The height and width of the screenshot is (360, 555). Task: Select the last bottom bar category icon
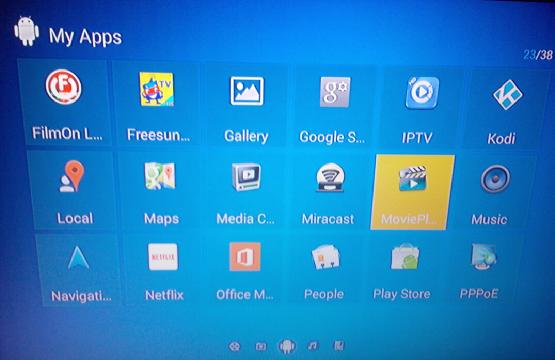pos(339,345)
